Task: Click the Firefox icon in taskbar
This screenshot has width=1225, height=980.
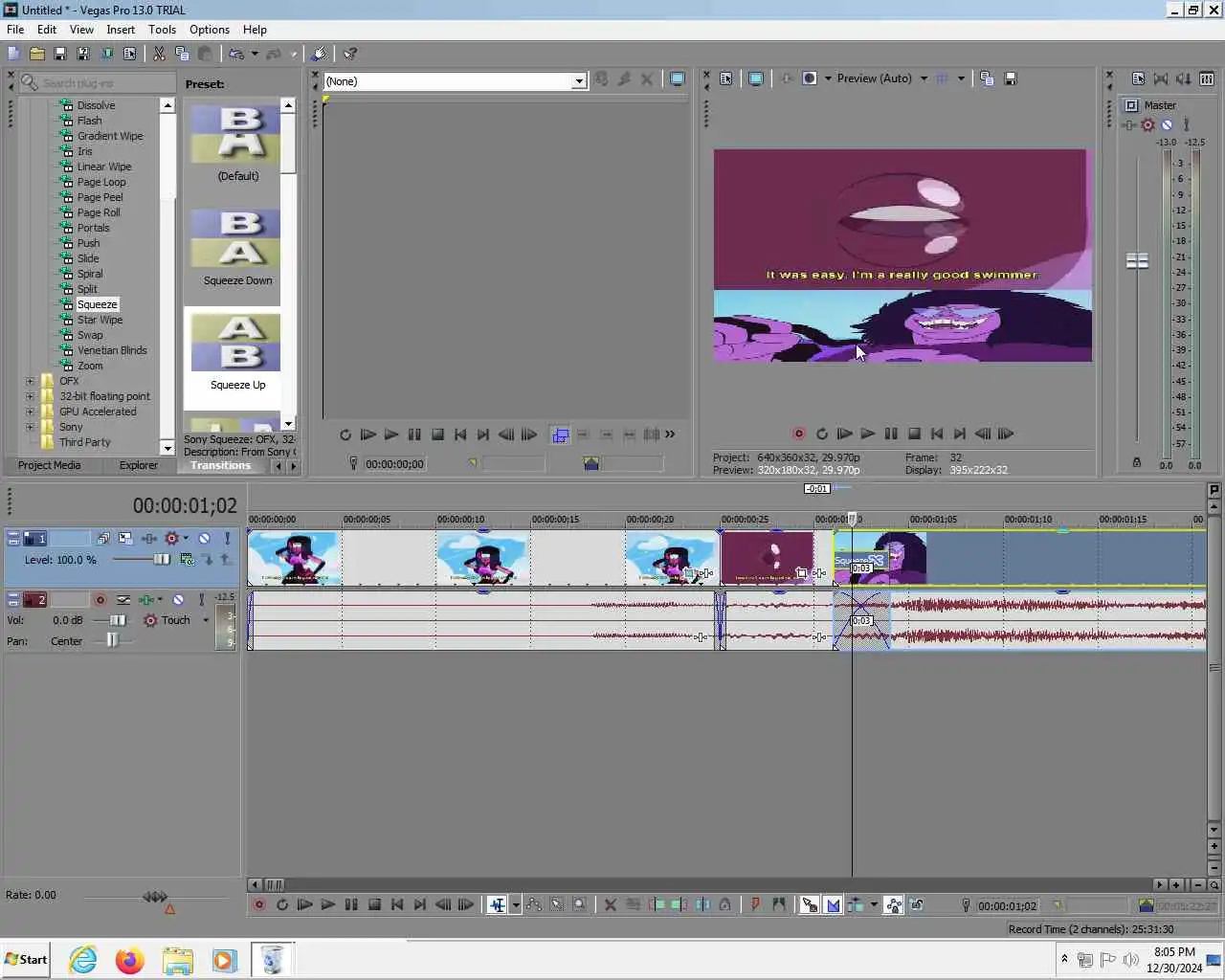Action: 129,959
